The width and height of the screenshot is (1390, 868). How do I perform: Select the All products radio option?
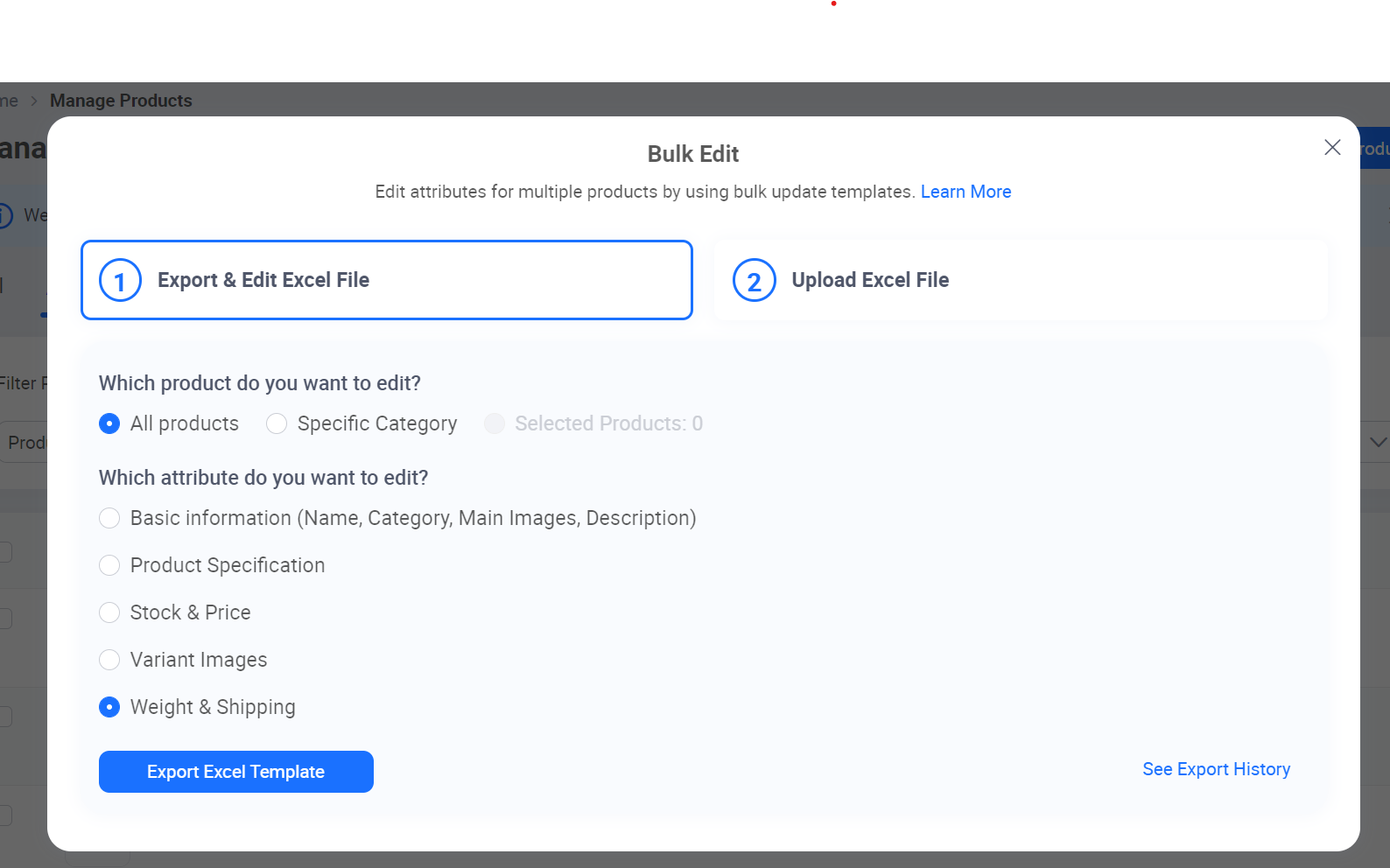point(109,423)
